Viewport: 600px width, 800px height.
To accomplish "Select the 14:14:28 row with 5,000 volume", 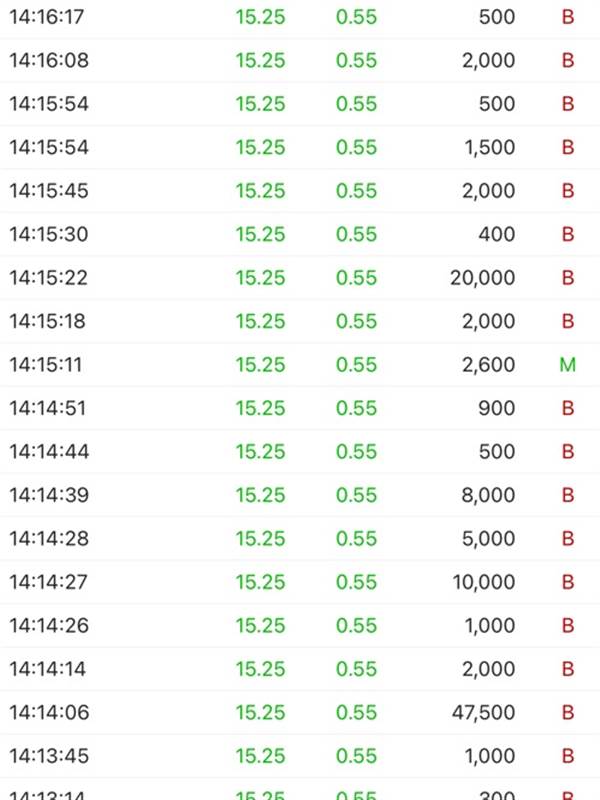I will (x=300, y=538).
